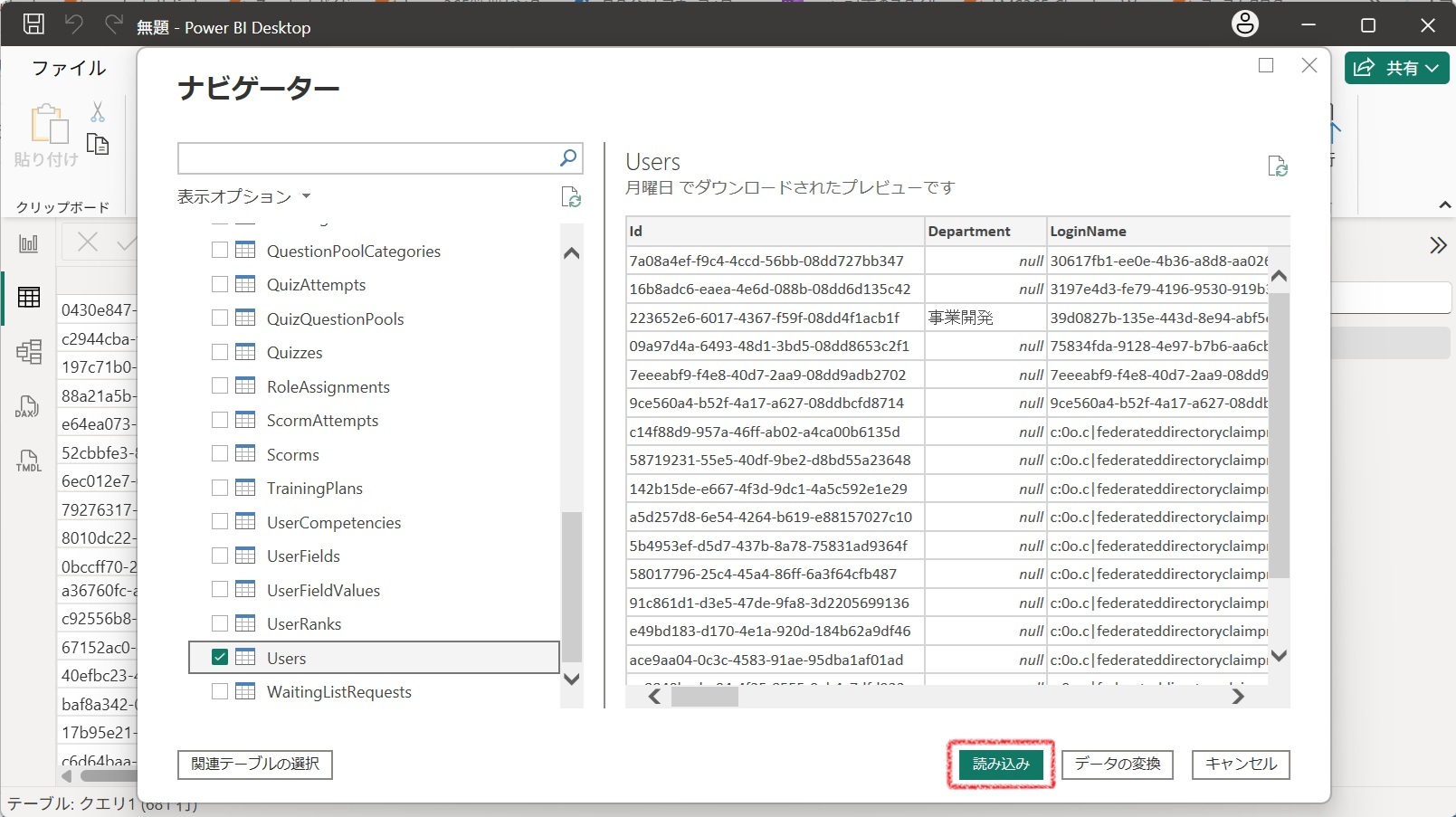Click the データの変換 transform button
This screenshot has height=817, width=1456.
[x=1117, y=764]
